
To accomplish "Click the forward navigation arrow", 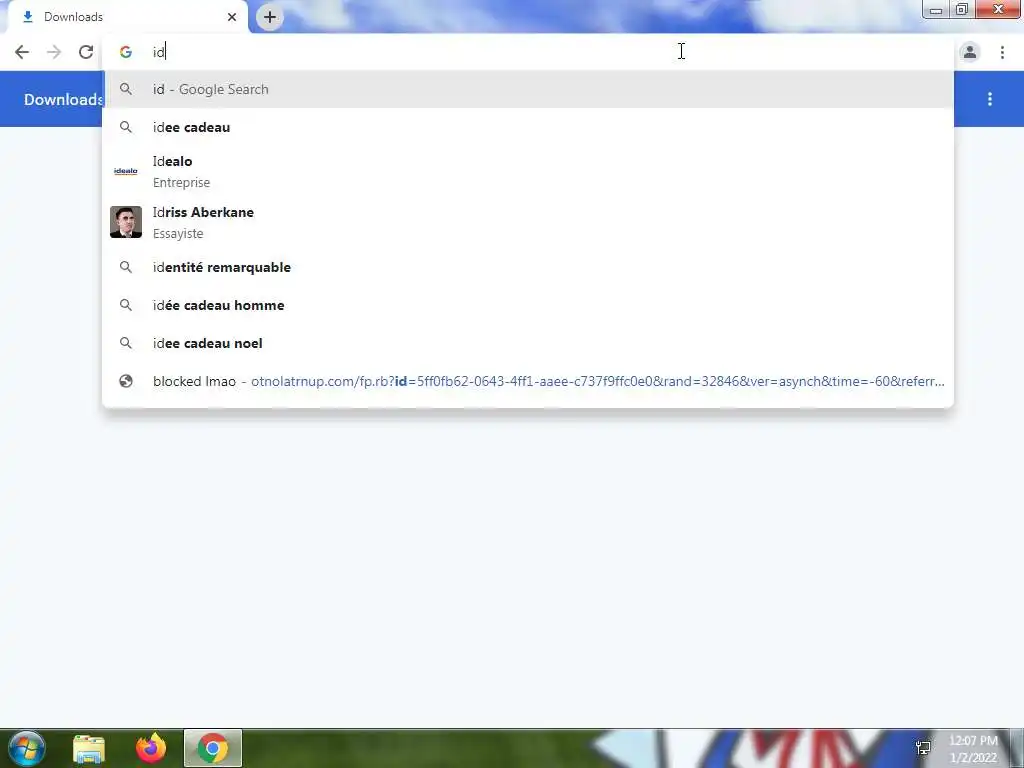I will tap(54, 52).
